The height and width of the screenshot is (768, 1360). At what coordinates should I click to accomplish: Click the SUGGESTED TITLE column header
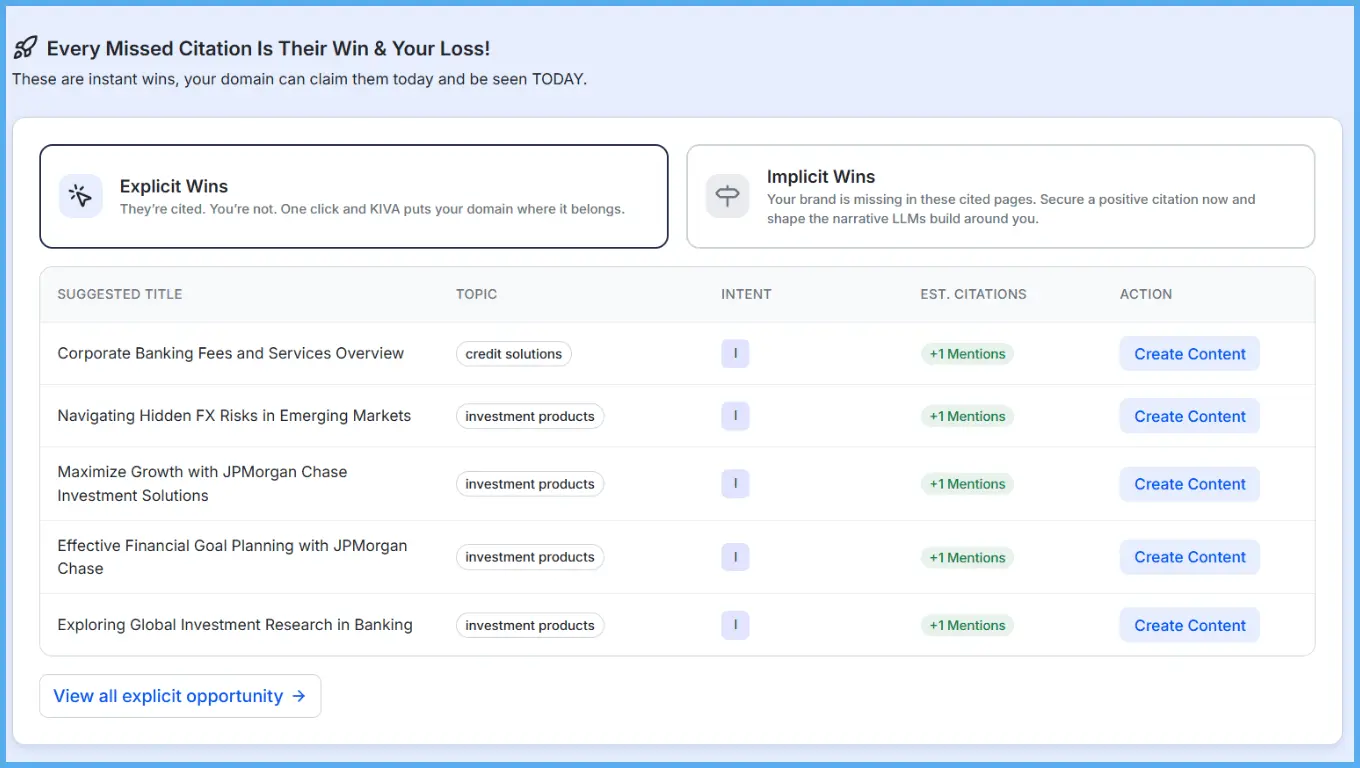(119, 294)
